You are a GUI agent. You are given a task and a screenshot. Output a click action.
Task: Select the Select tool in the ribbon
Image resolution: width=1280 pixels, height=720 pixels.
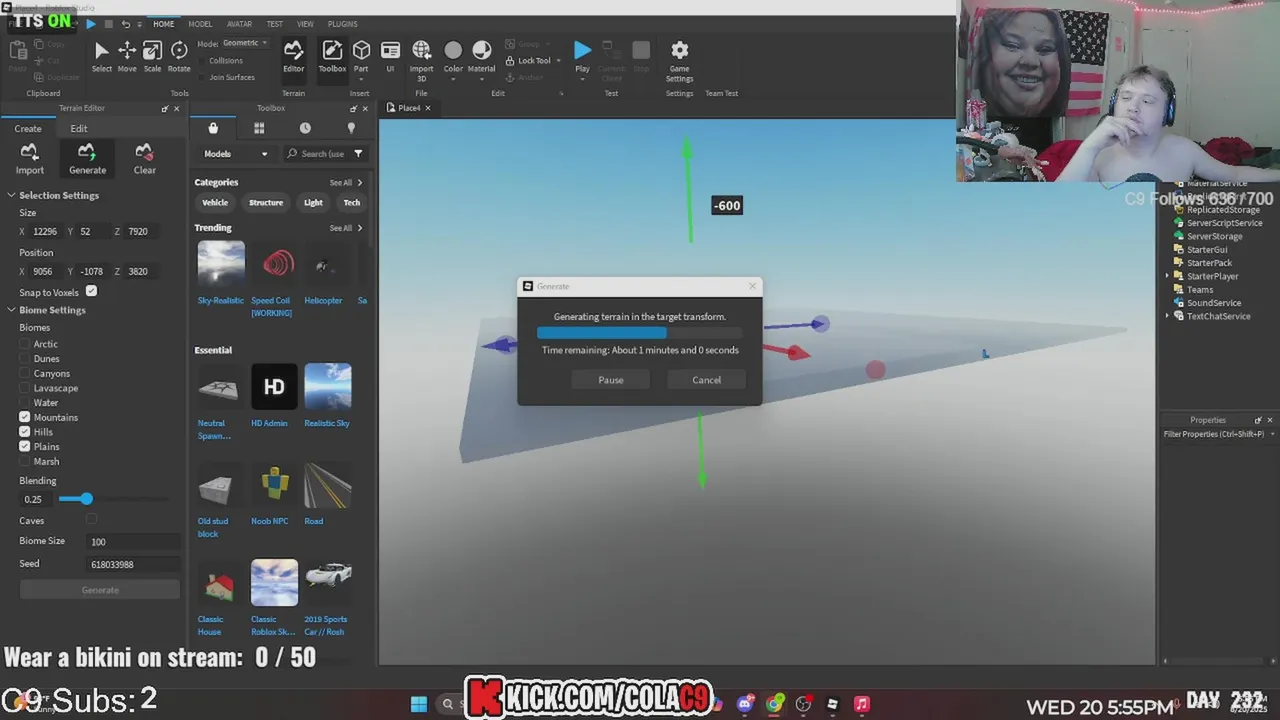101,56
